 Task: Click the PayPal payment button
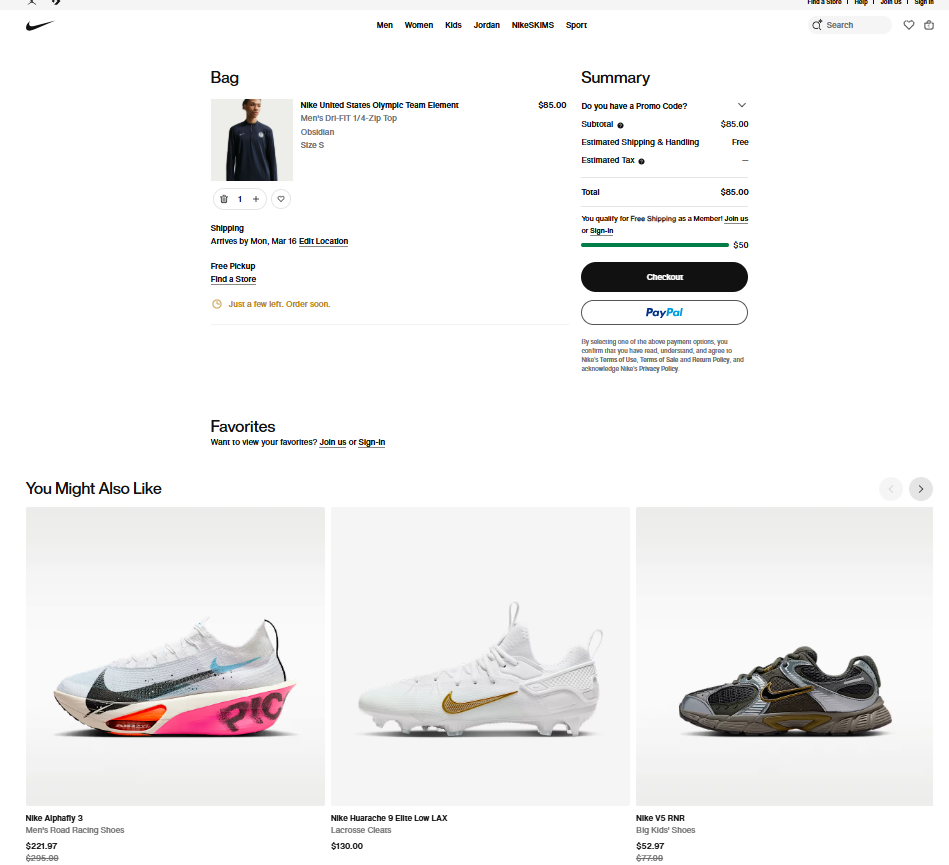pos(664,312)
